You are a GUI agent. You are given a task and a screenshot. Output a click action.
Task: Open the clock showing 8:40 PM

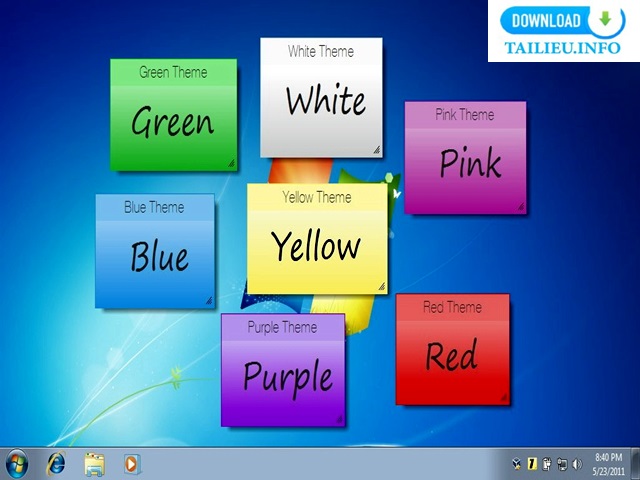click(609, 457)
